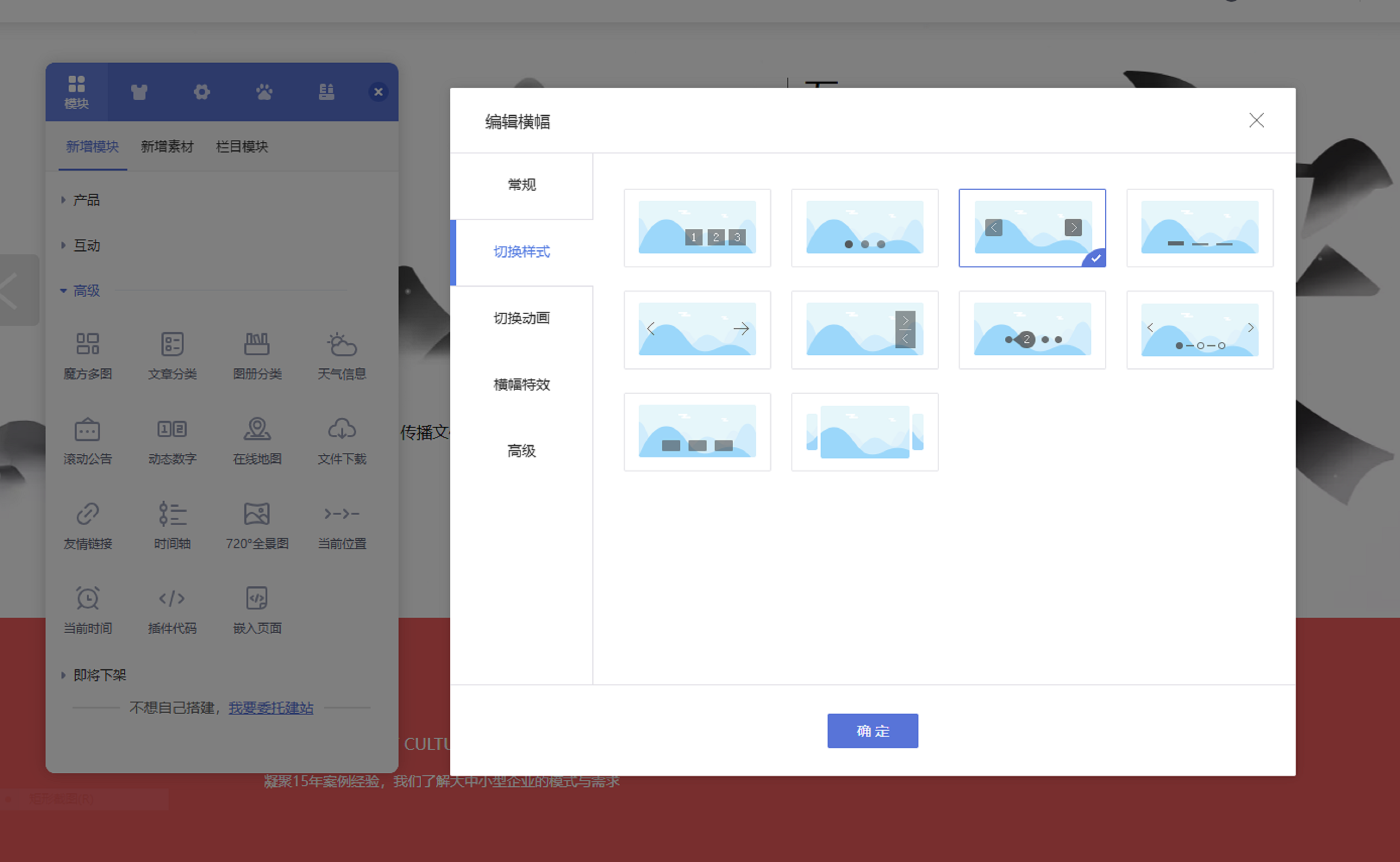Select the three-dots banner switch style
The image size is (1400, 862).
[864, 227]
